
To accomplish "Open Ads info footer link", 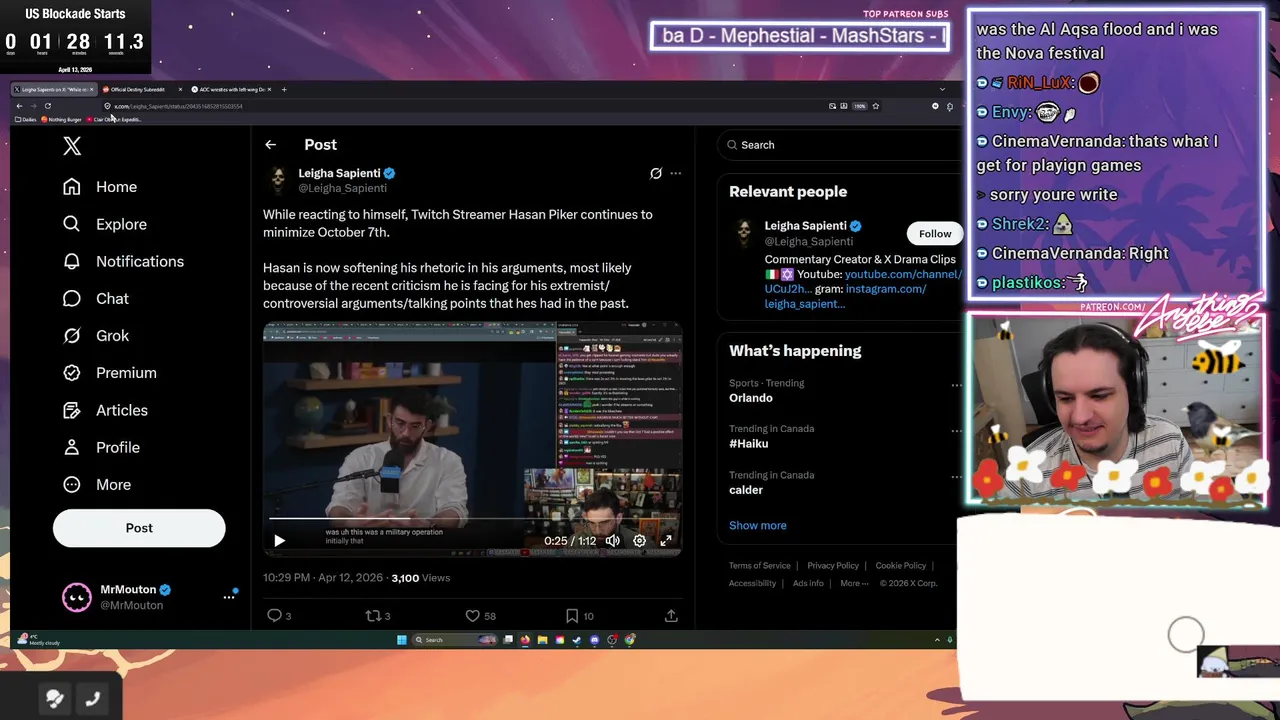I will click(808, 583).
